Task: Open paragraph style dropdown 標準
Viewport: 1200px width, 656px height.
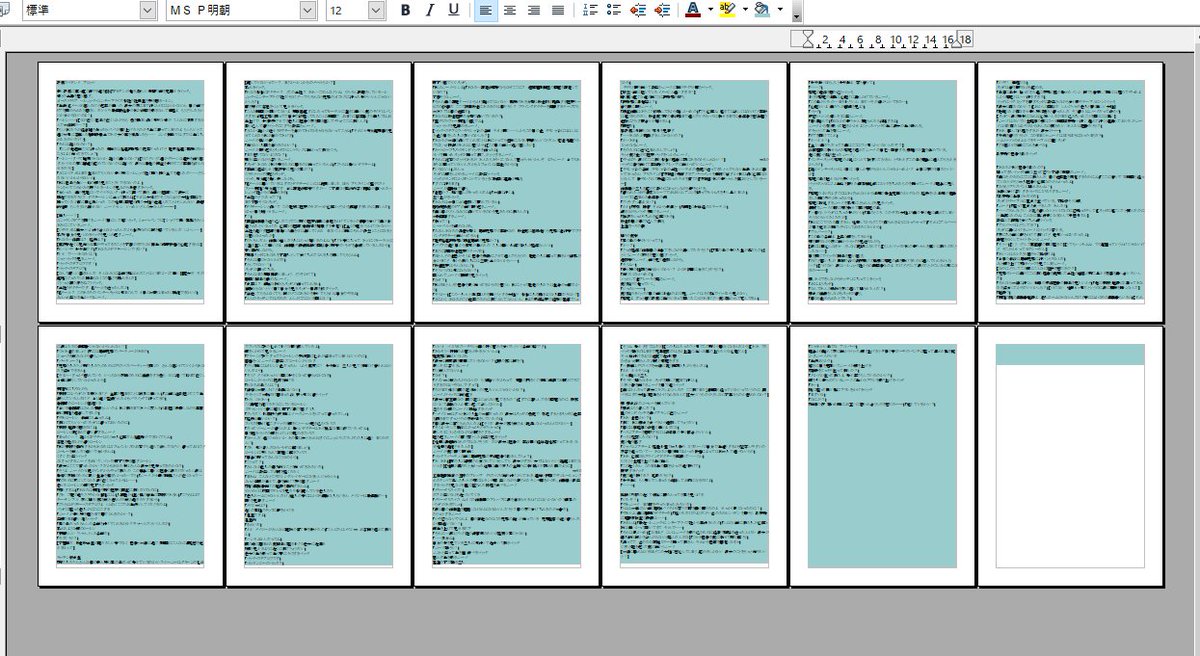Action: (148, 10)
